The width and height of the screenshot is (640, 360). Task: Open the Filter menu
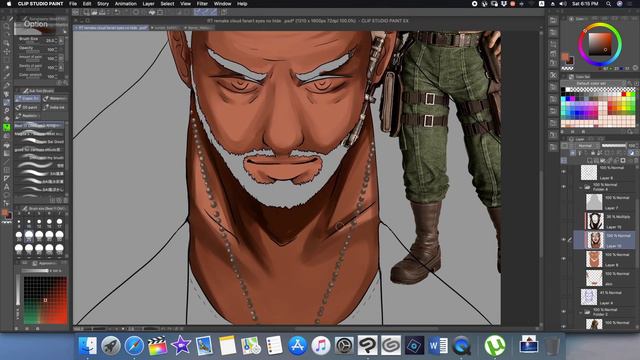202,4
